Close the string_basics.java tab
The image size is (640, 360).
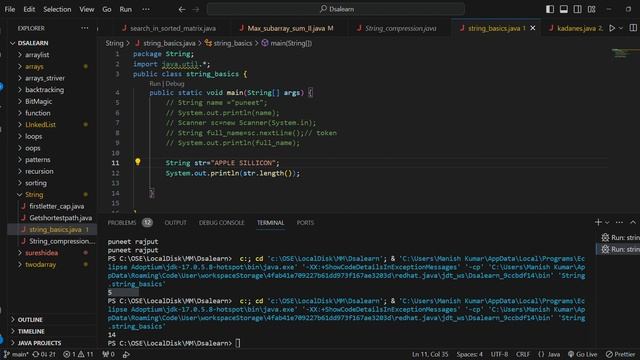(533, 28)
